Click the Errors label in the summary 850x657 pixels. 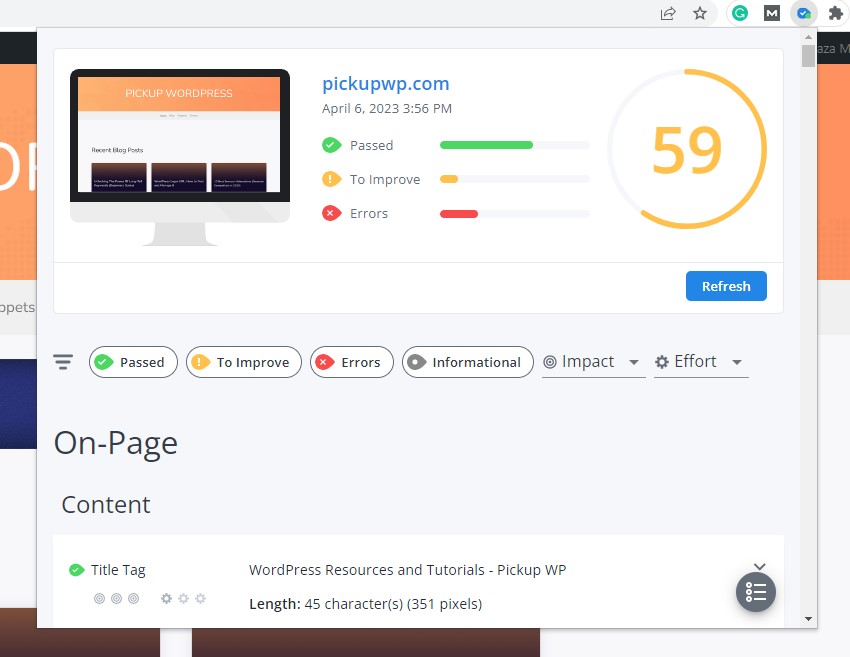369,214
